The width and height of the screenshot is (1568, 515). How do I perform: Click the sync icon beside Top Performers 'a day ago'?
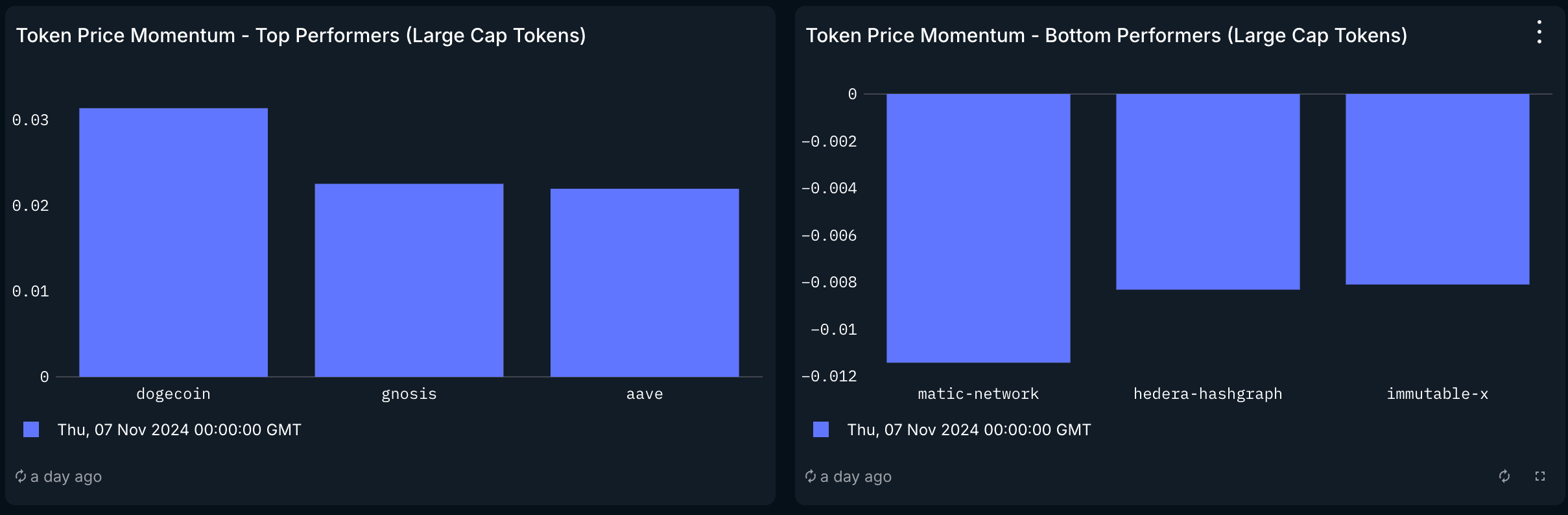tap(21, 477)
